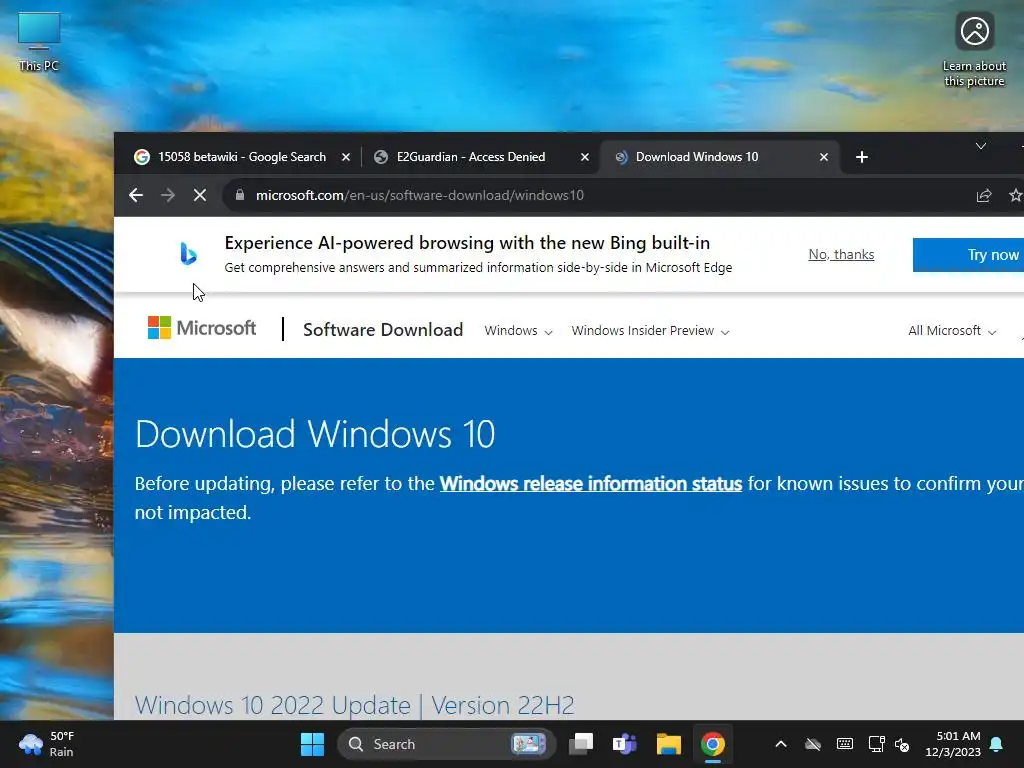Click the padlock site info icon
The width and height of the screenshot is (1024, 768).
[x=240, y=195]
